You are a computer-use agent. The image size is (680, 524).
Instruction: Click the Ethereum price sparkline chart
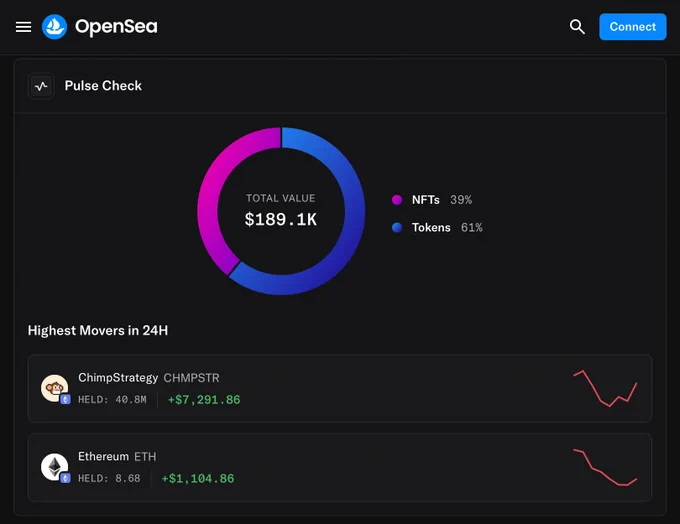click(605, 467)
